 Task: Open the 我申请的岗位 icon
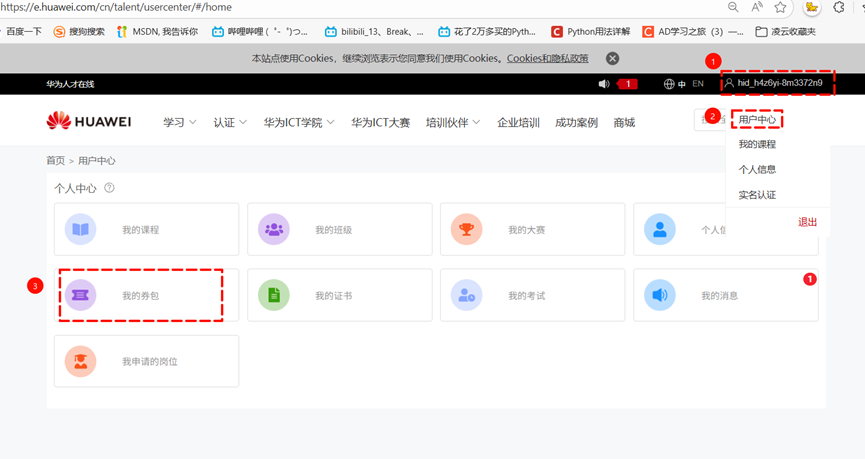pyautogui.click(x=81, y=361)
